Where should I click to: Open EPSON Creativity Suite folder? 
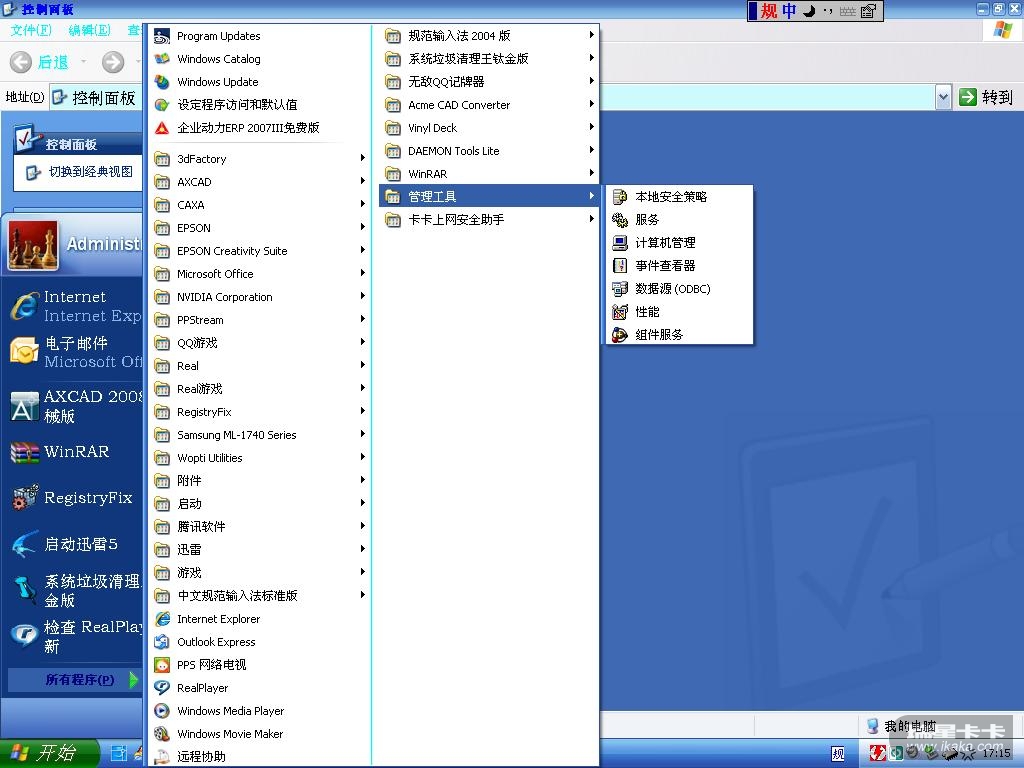(261, 251)
